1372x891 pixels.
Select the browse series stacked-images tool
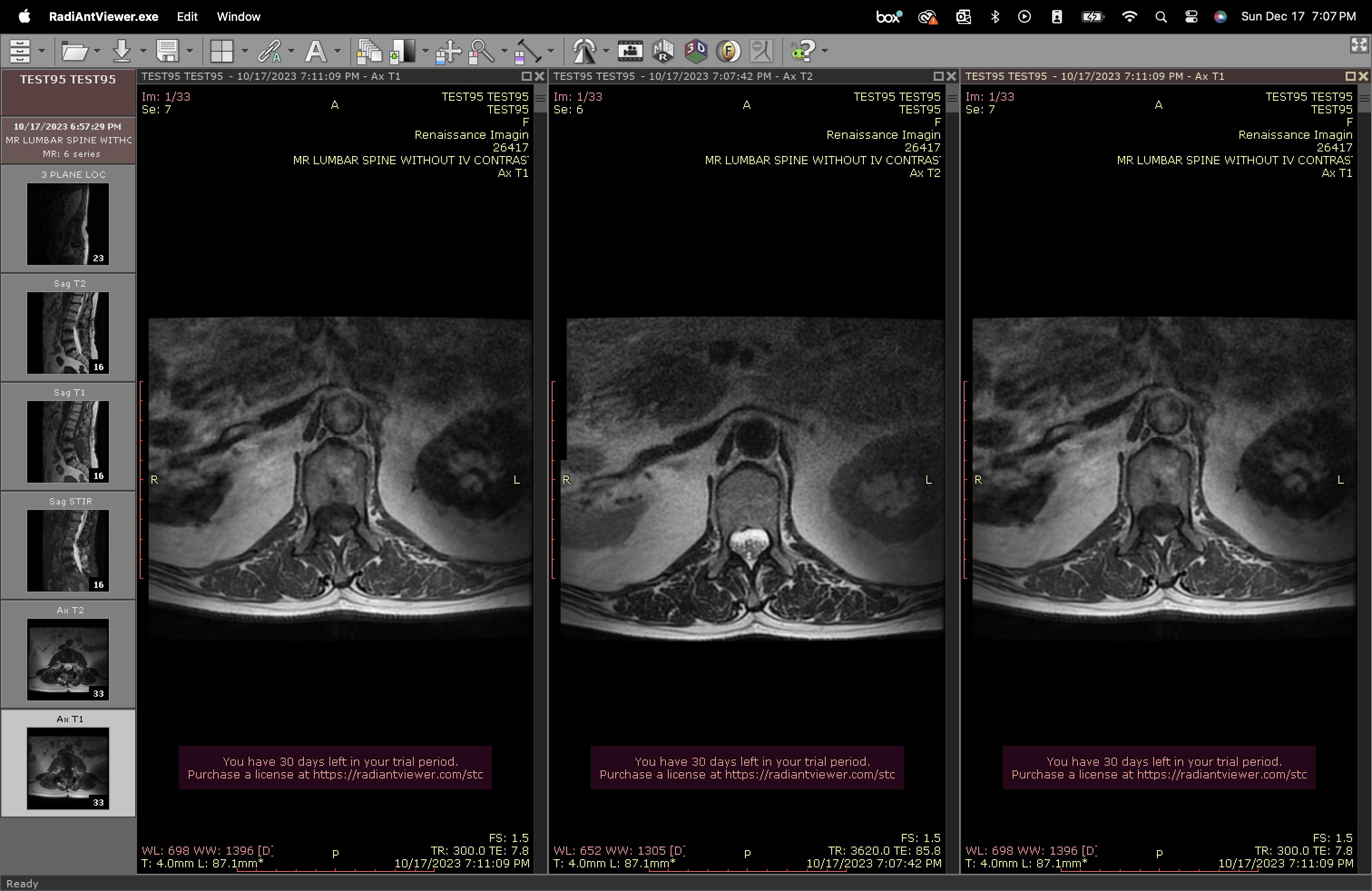(369, 51)
